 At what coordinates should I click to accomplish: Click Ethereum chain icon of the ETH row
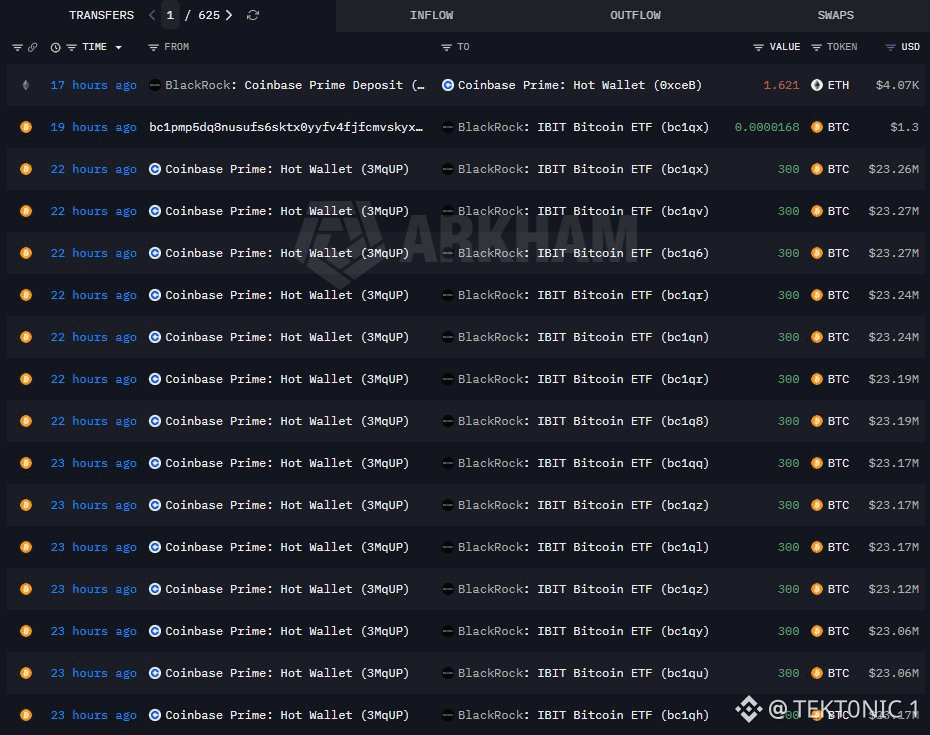click(x=26, y=85)
